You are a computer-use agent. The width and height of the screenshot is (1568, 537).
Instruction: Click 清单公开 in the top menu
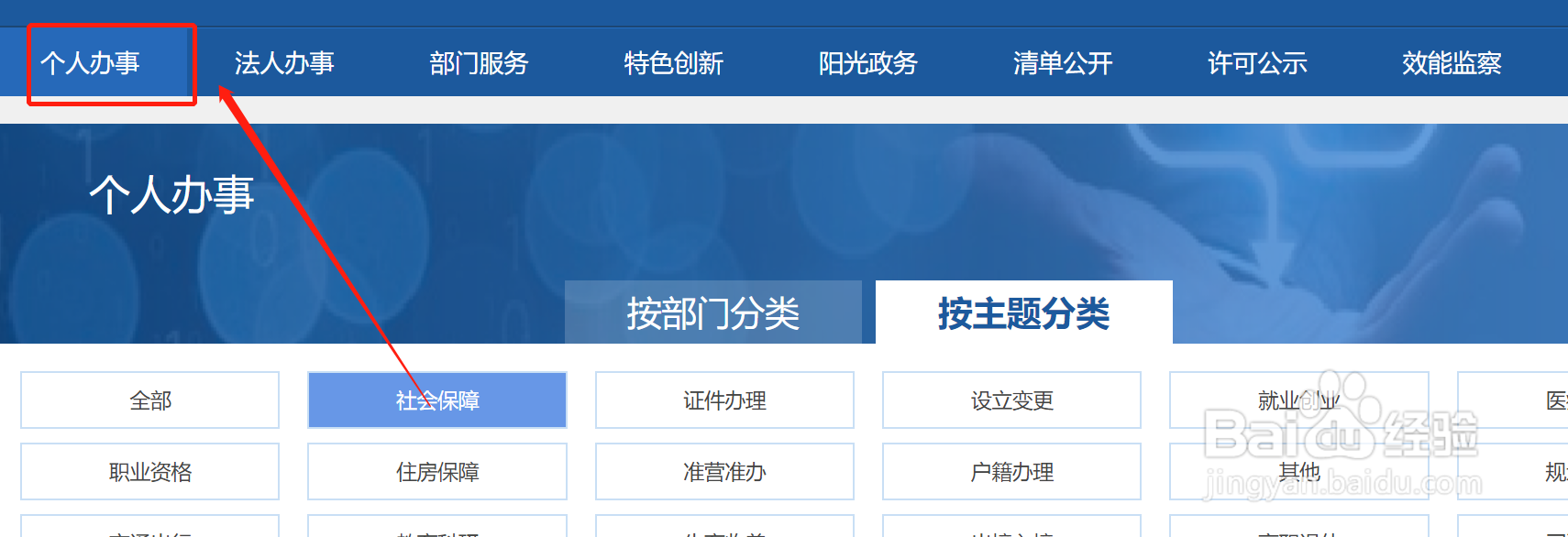pos(1062,63)
